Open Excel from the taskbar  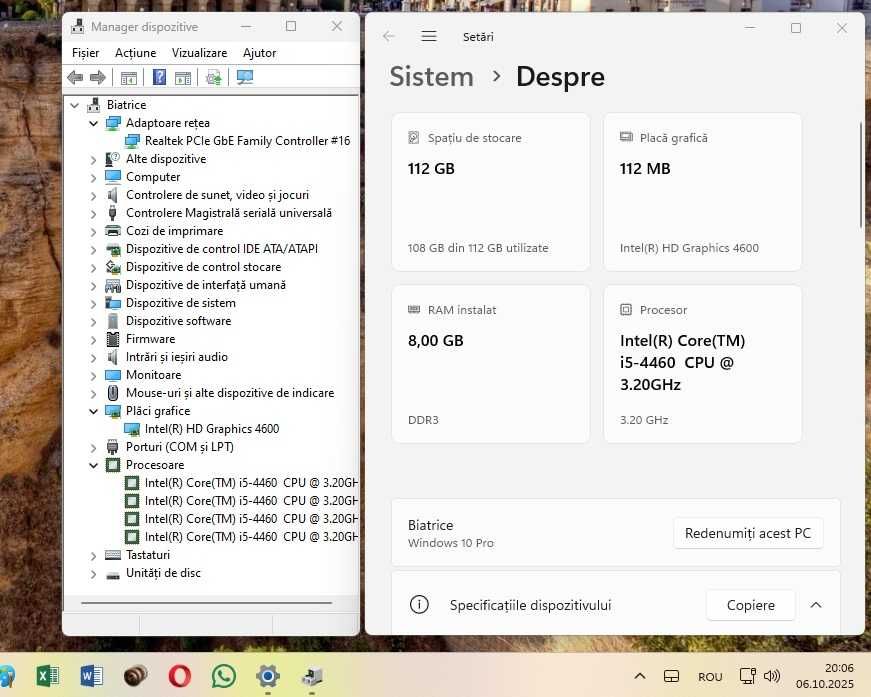coord(48,676)
